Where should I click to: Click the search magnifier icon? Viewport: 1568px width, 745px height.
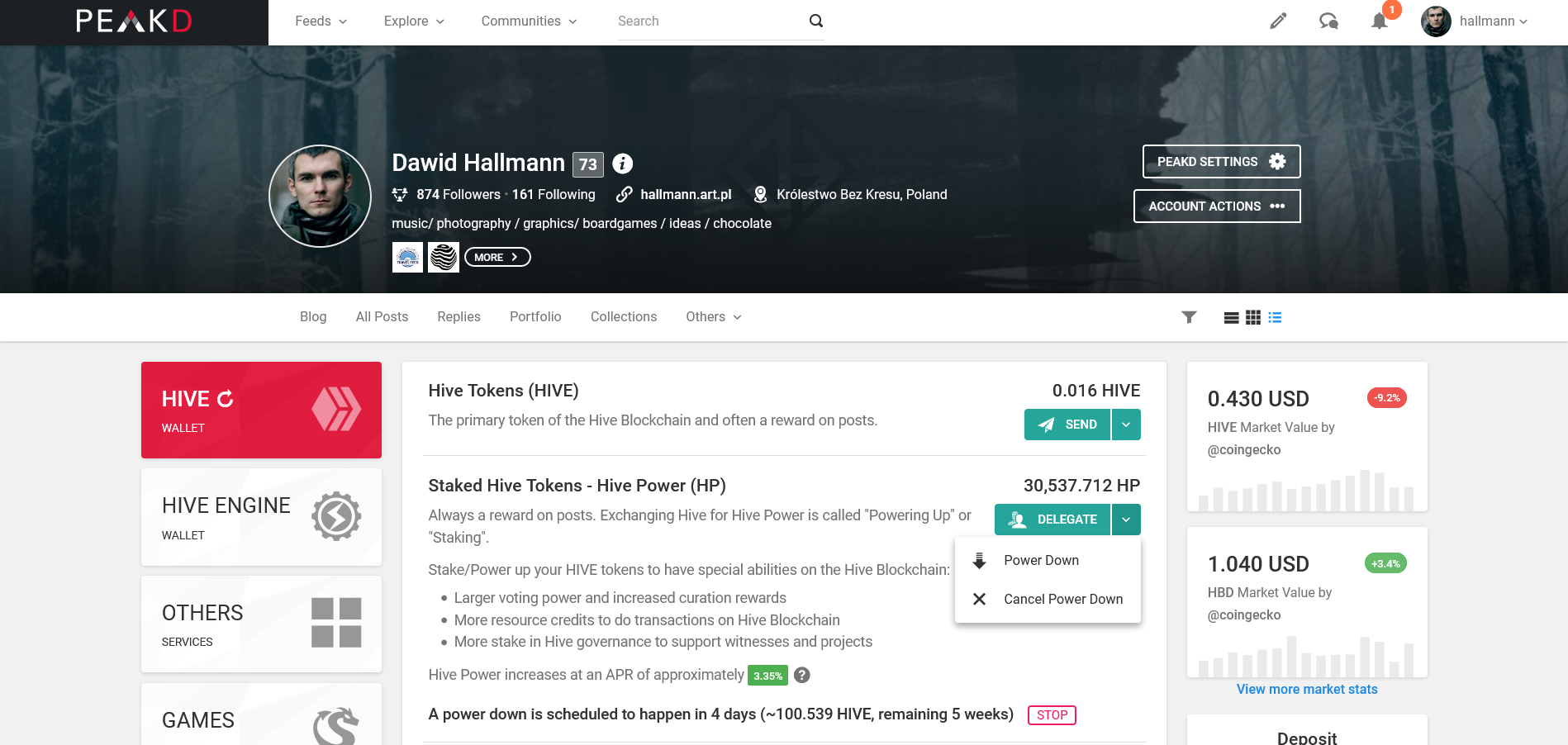[x=816, y=21]
